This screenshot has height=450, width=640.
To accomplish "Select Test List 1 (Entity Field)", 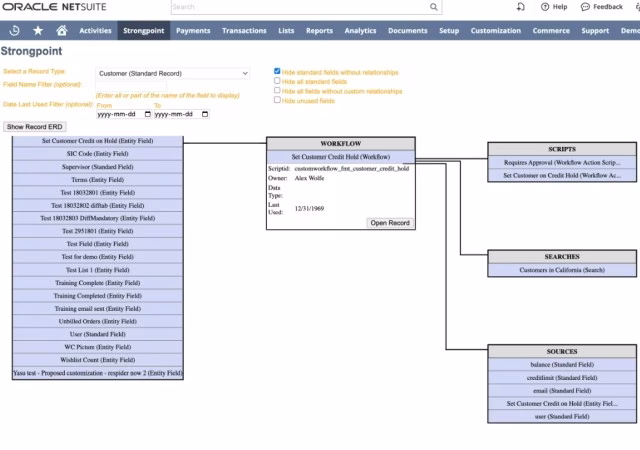I will (x=98, y=270).
